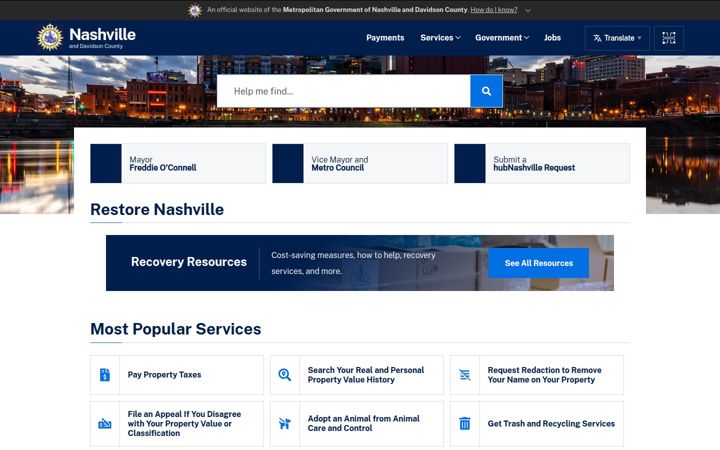This screenshot has width=720, height=450.
Task: Click the Pay Property Taxes document icon
Action: 105,375
